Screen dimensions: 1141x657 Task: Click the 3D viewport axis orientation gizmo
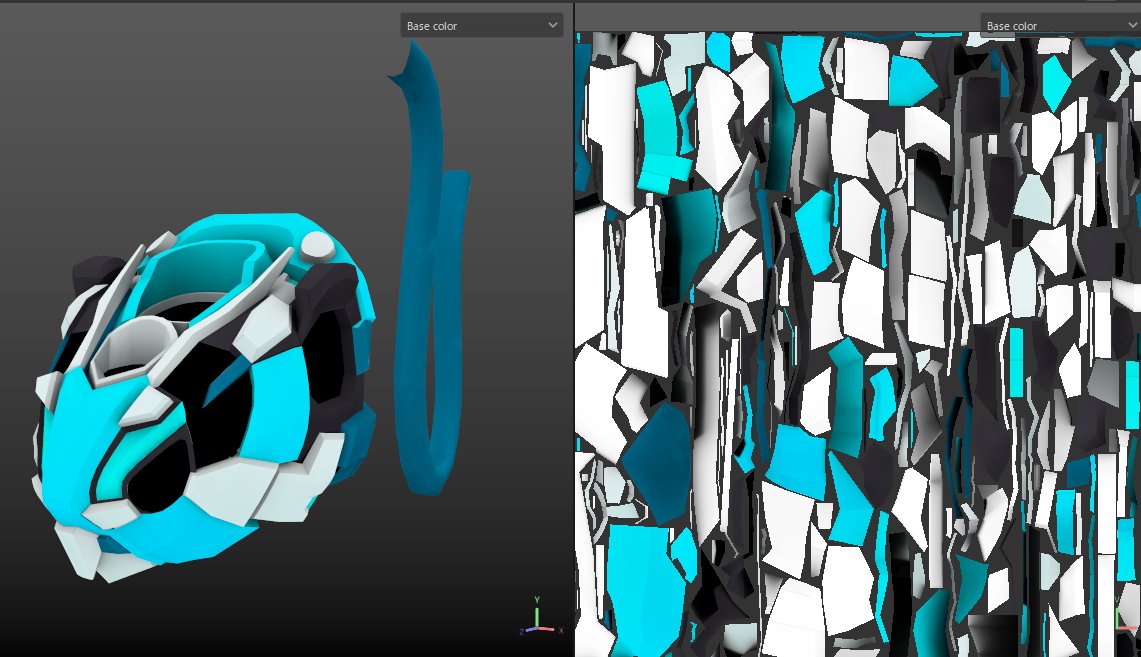[541, 617]
